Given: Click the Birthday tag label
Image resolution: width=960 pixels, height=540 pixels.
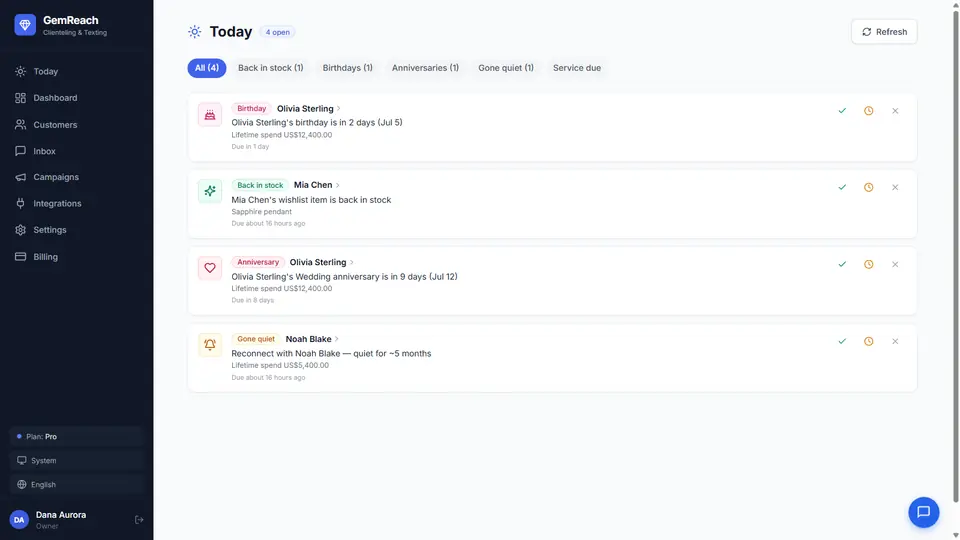Looking at the screenshot, I should pyautogui.click(x=252, y=108).
